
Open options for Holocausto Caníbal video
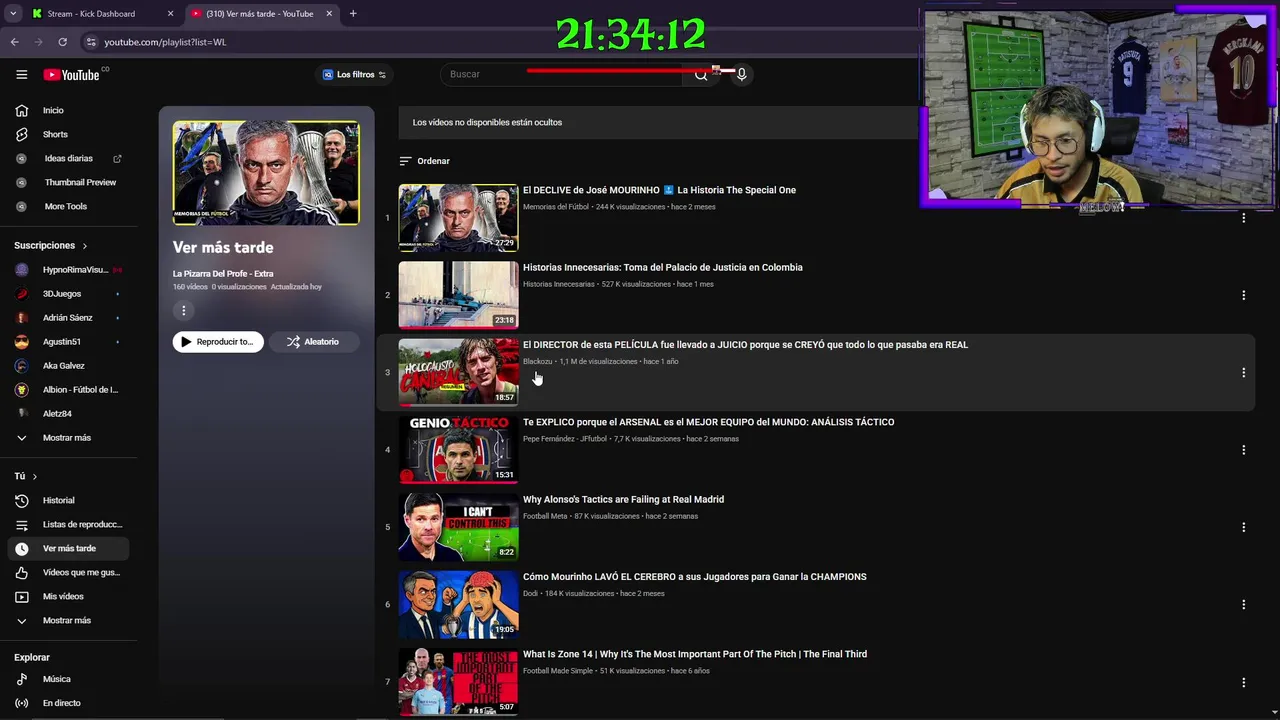(x=1243, y=372)
